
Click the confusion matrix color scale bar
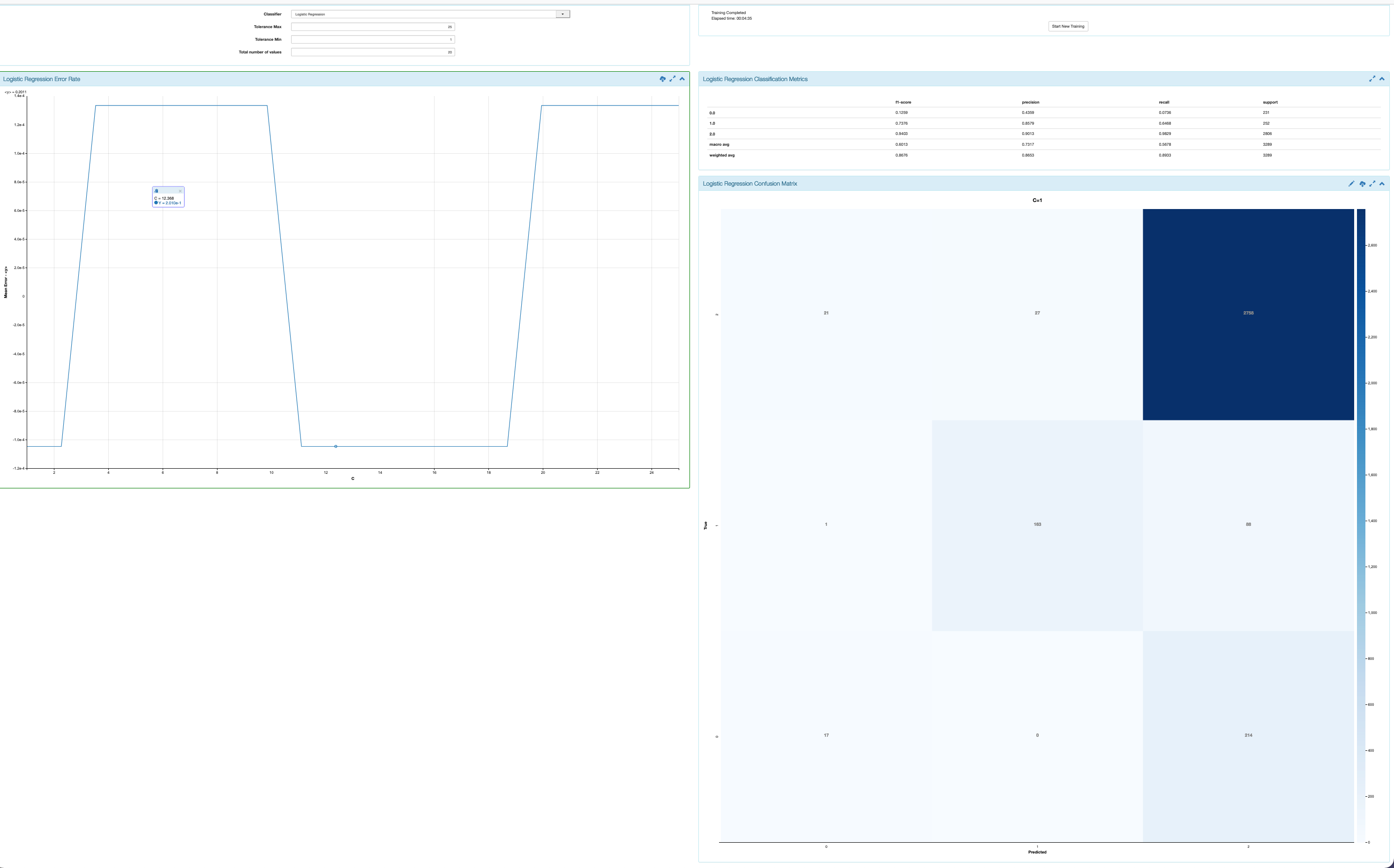point(1361,525)
